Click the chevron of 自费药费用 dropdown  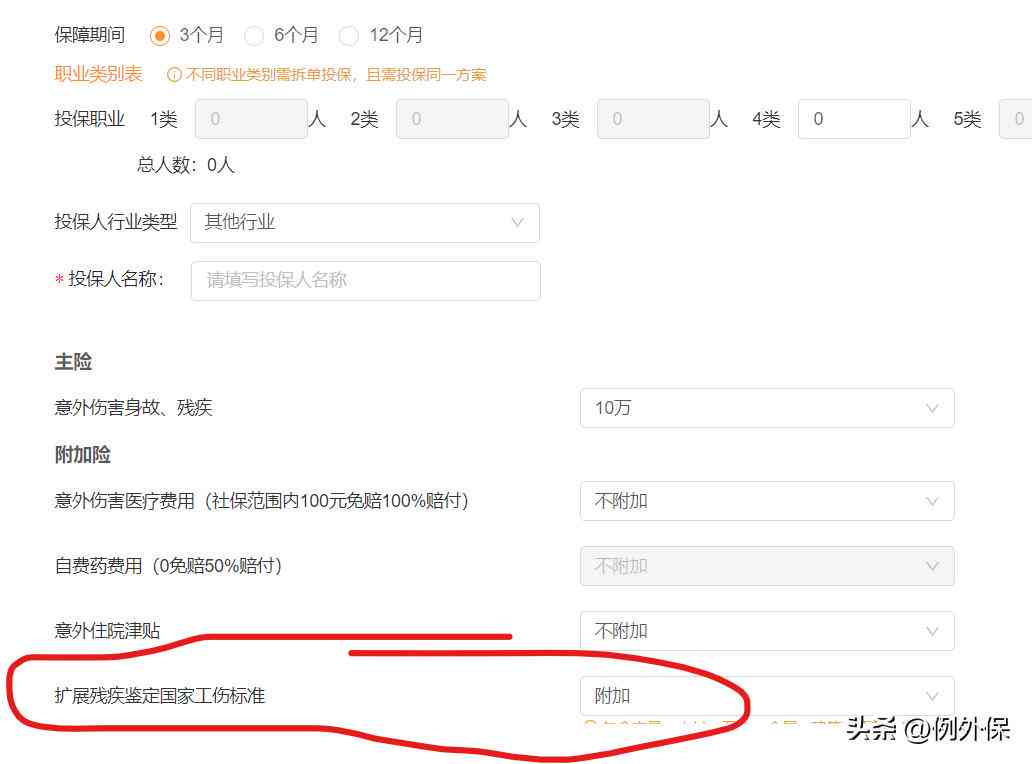932,566
